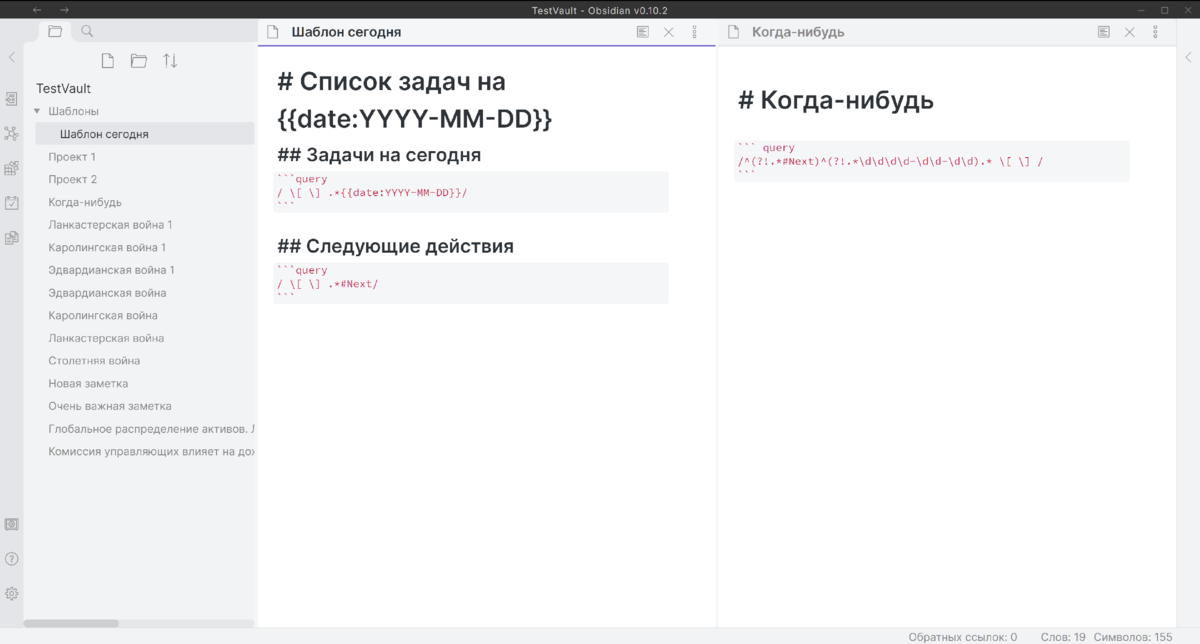This screenshot has width=1200, height=644.
Task: Click into the #Next query code line
Action: click(x=328, y=284)
